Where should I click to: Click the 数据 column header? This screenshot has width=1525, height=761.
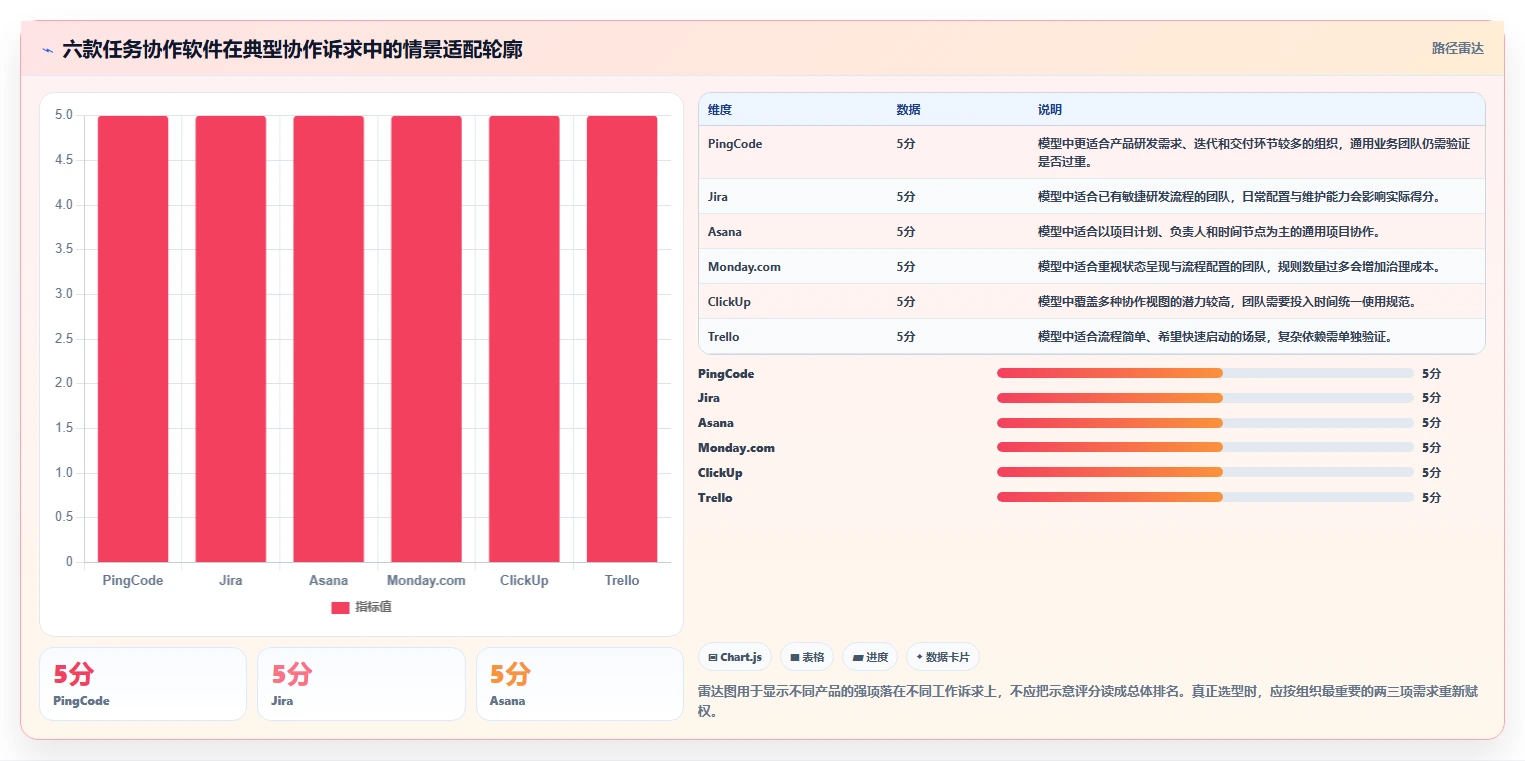pyautogui.click(x=908, y=110)
